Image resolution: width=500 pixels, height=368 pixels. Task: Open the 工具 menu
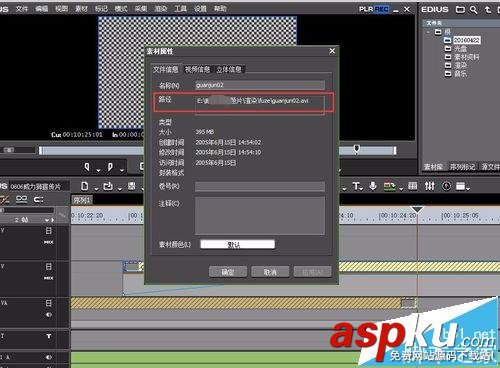tap(180, 9)
